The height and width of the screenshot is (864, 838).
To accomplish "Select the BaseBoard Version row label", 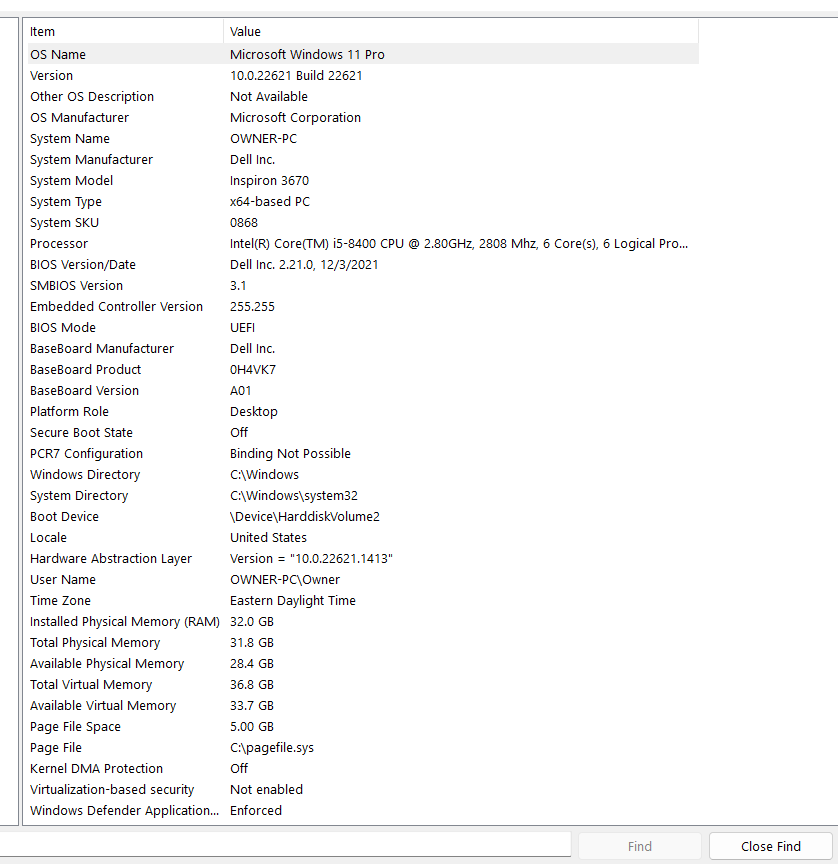I will click(84, 390).
